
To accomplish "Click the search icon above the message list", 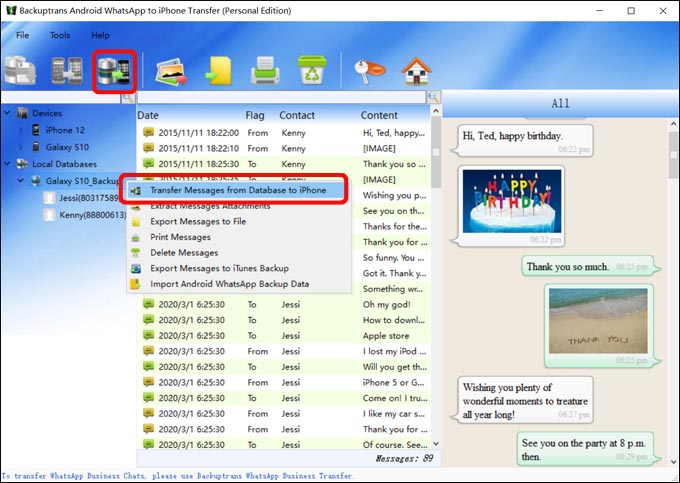I will [x=433, y=97].
